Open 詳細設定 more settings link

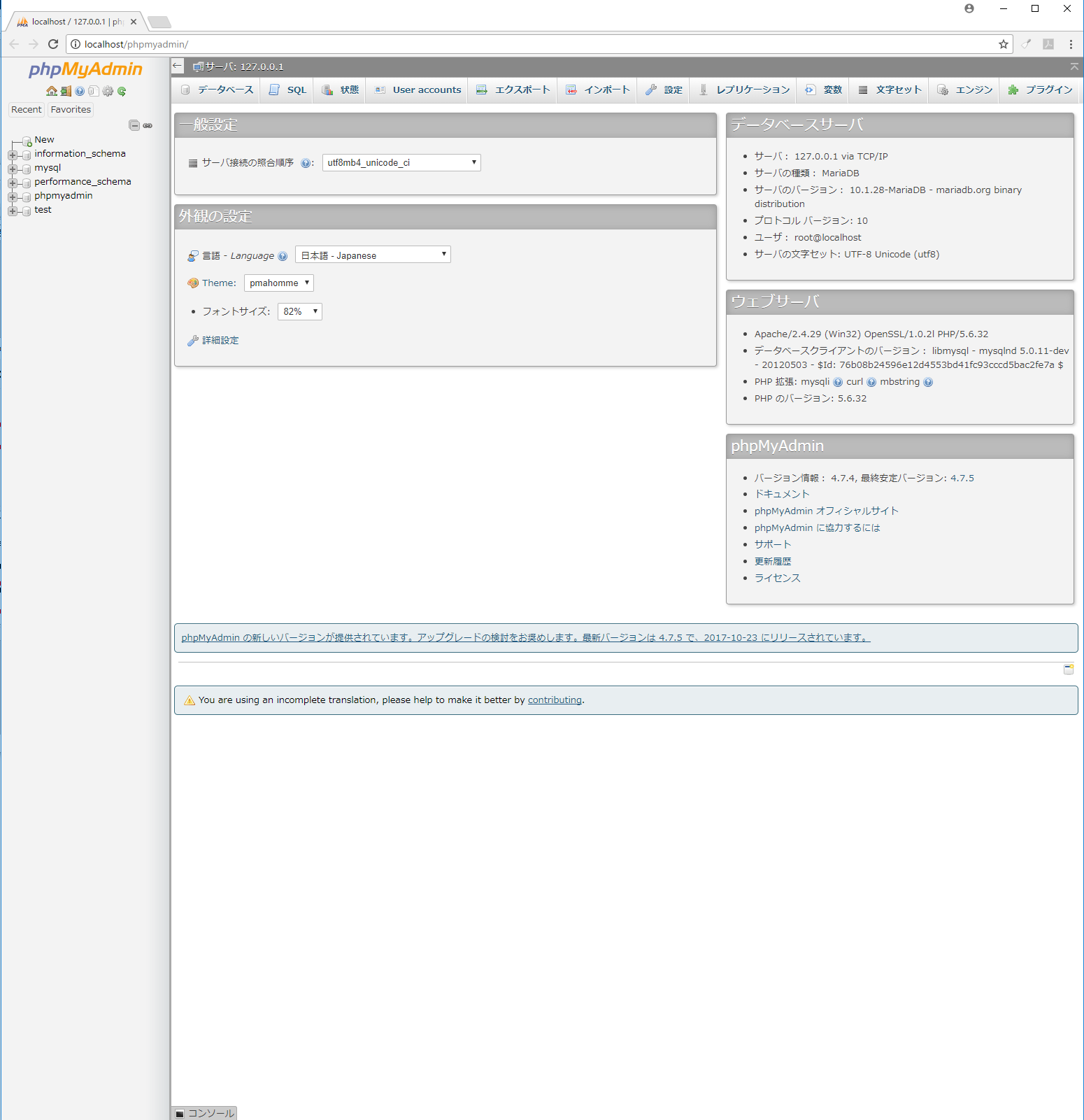pos(220,340)
